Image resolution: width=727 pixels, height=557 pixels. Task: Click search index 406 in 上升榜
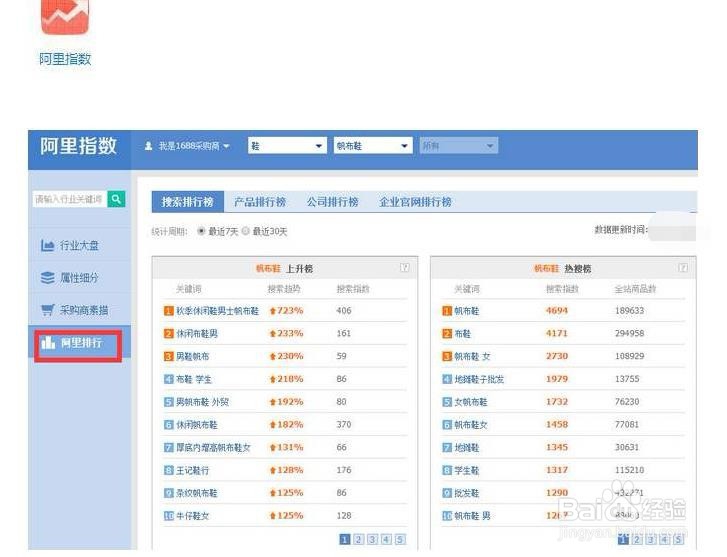tap(344, 311)
